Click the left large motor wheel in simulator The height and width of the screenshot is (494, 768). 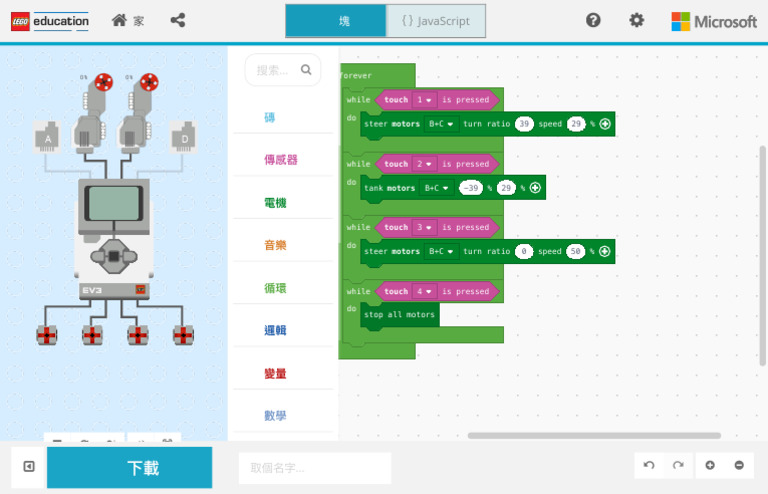pyautogui.click(x=103, y=82)
